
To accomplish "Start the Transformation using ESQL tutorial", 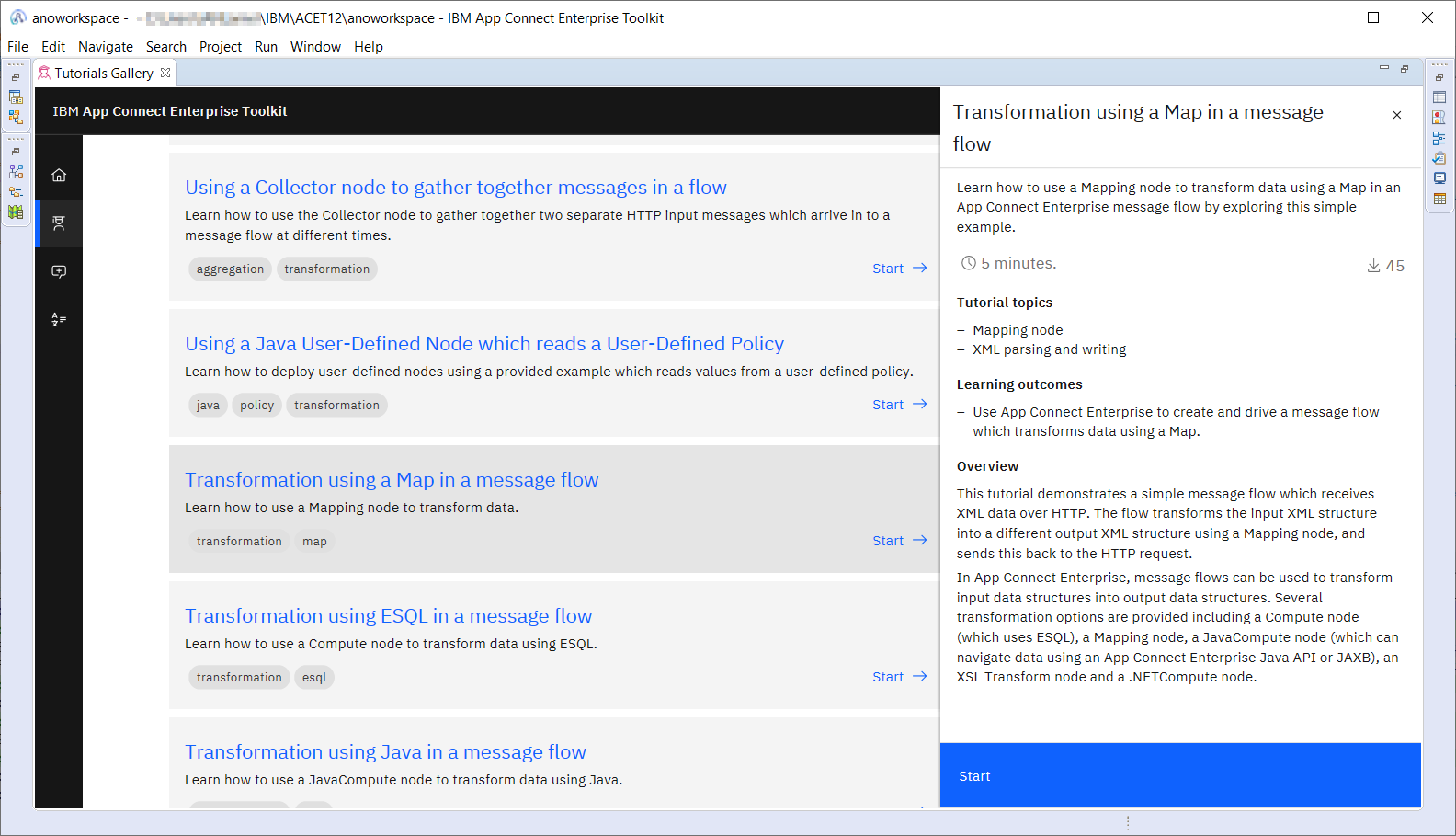I will 899,677.
